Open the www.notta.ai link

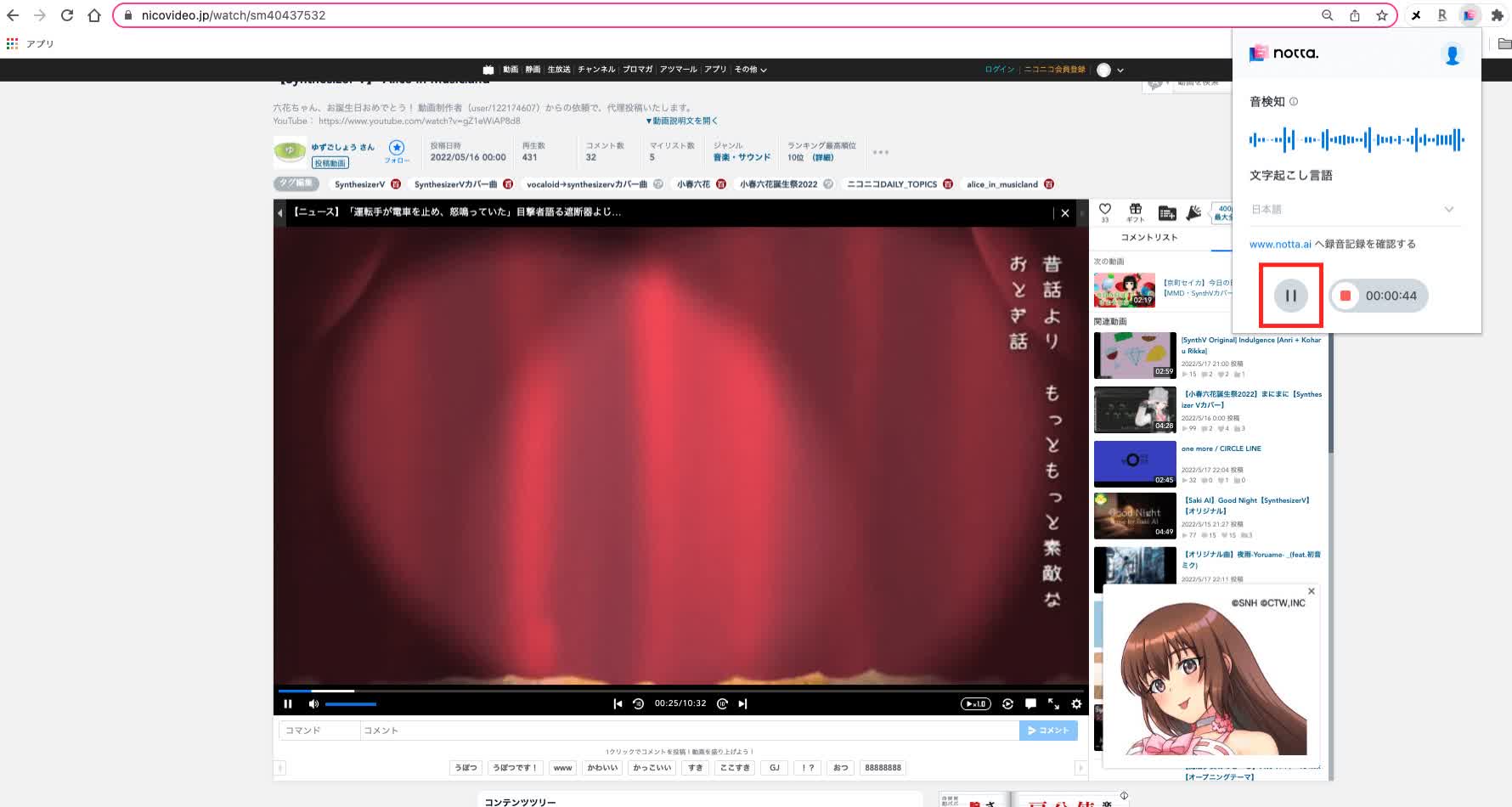[x=1280, y=244]
